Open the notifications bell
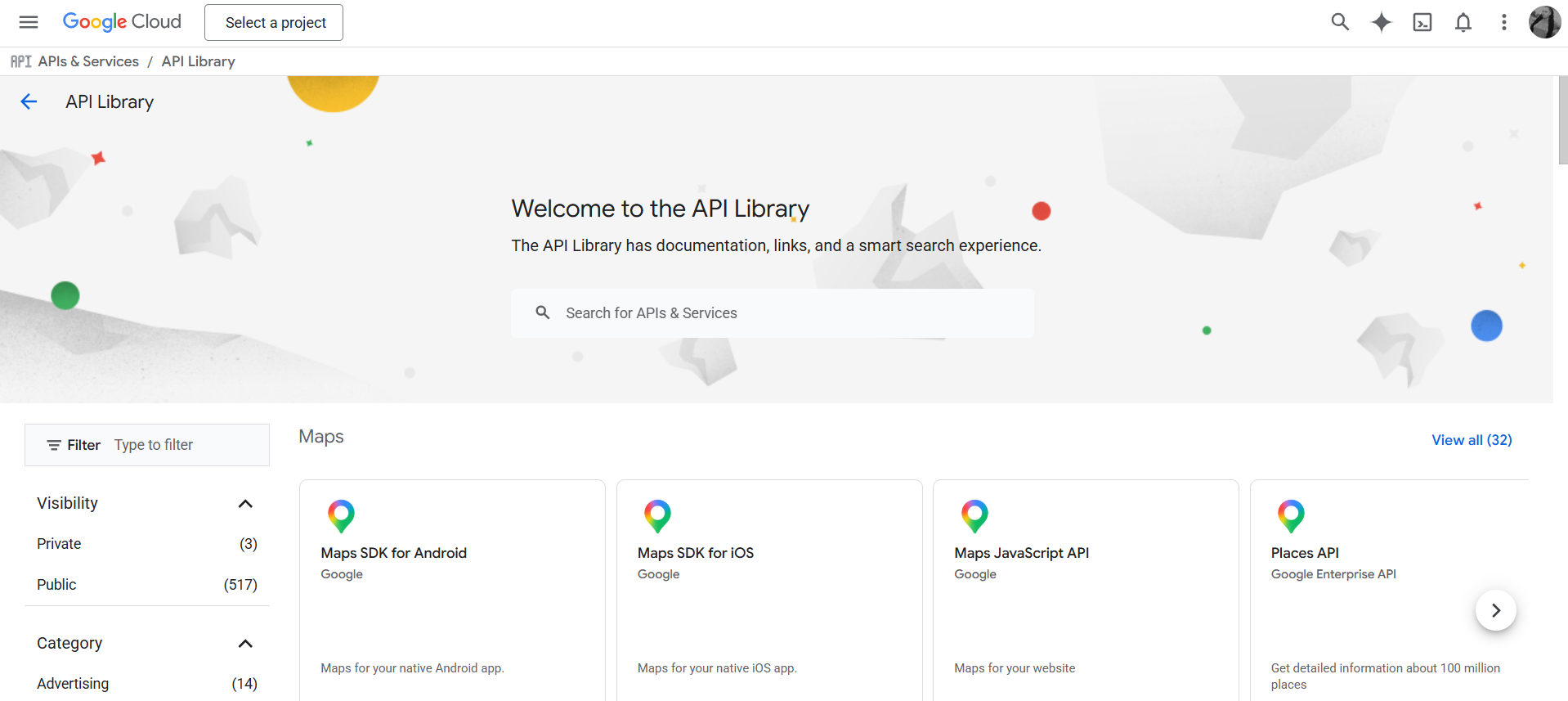The width and height of the screenshot is (1568, 701). (x=1463, y=22)
